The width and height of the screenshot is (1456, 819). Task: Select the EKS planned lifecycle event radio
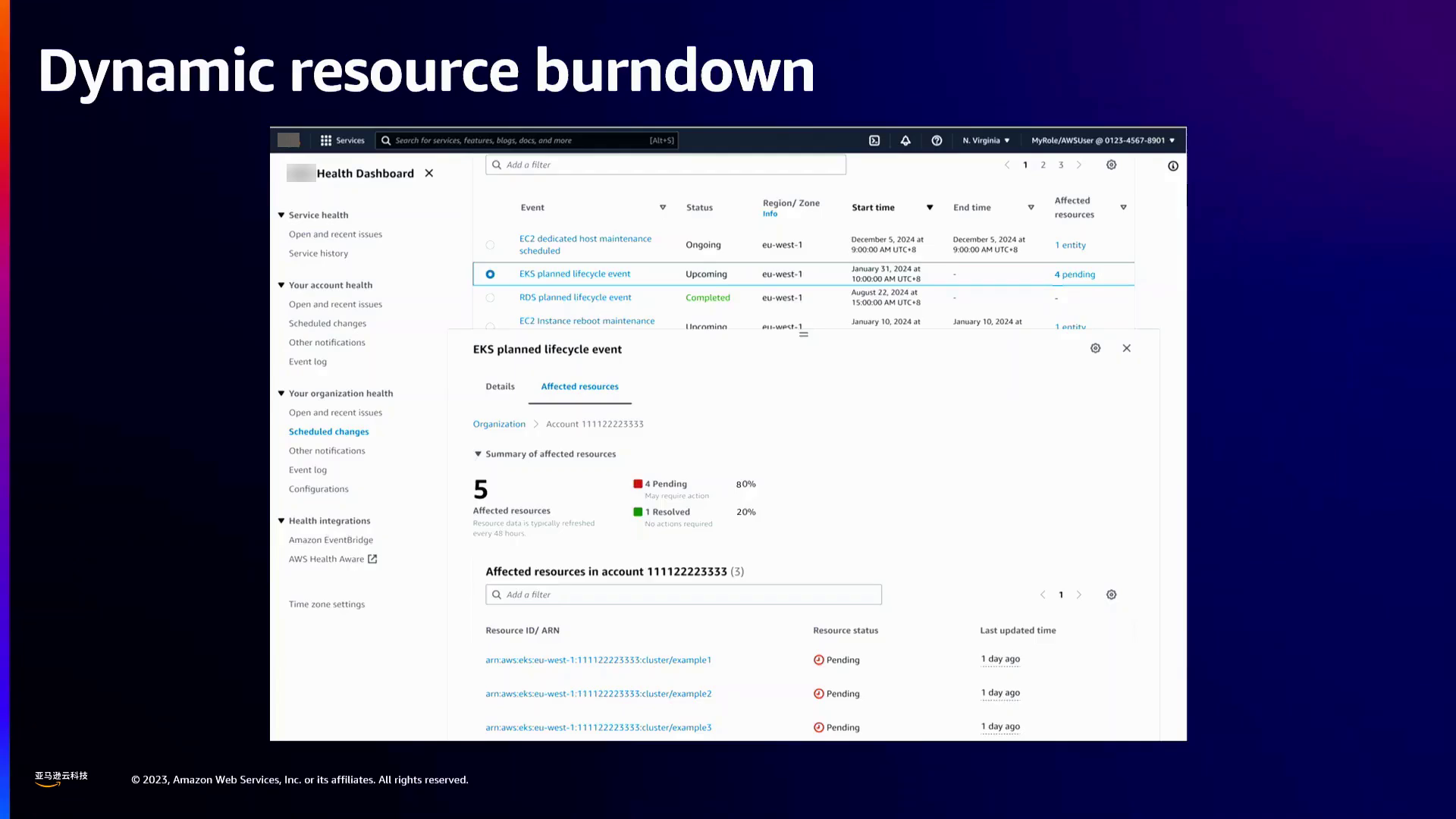coord(490,275)
